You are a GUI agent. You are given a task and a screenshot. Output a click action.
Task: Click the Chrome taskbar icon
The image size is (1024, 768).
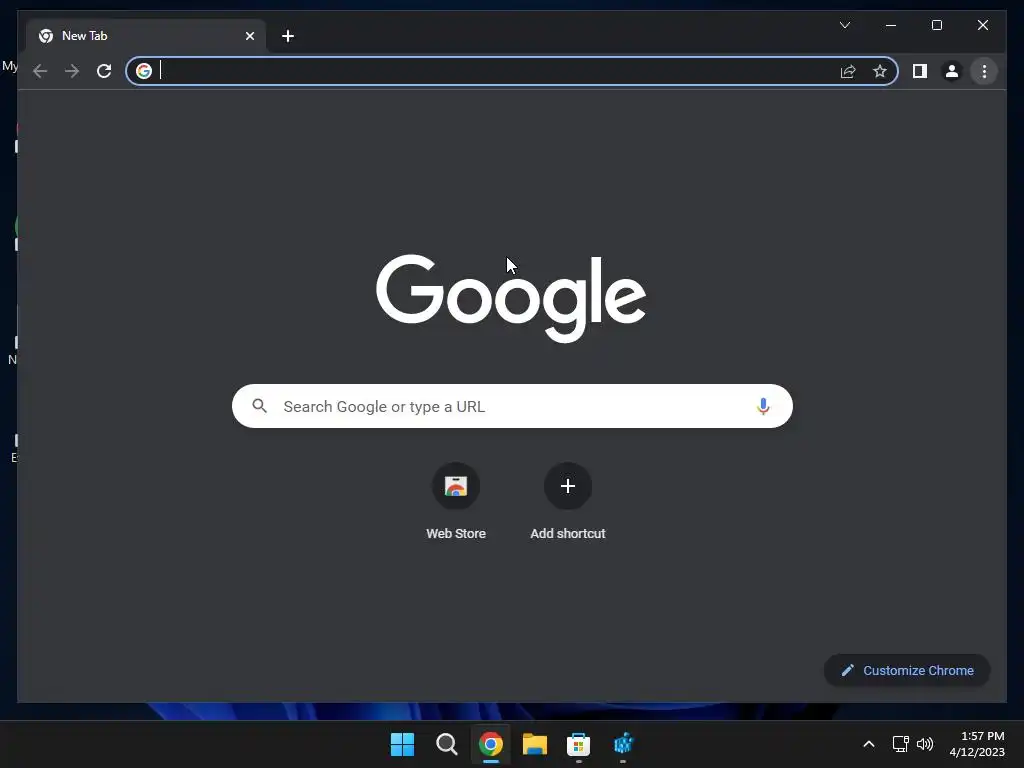[490, 744]
